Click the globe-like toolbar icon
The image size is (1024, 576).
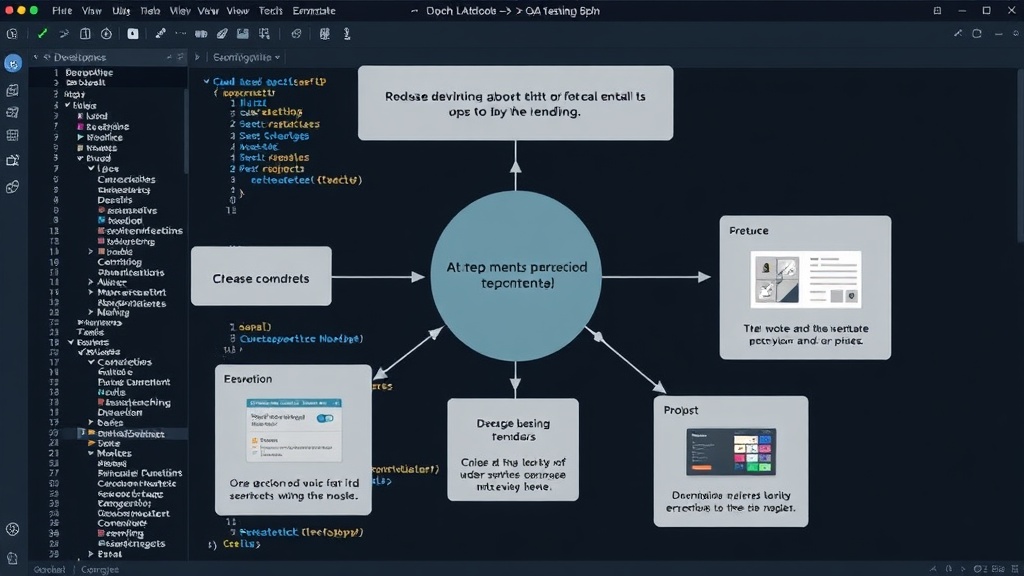[x=296, y=33]
